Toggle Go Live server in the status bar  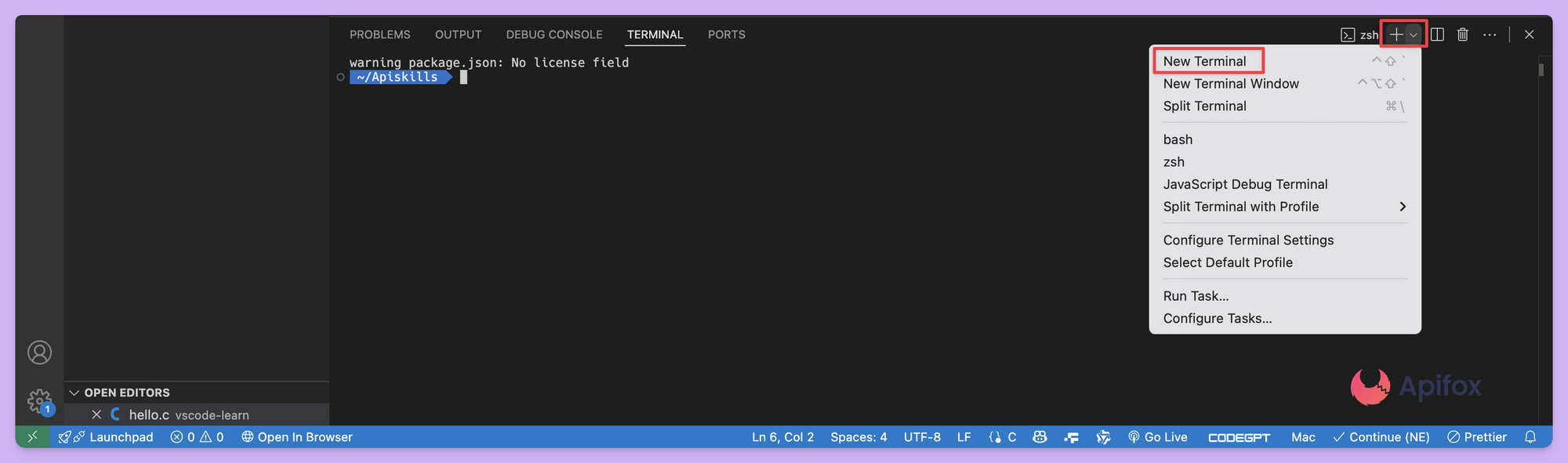[x=1157, y=437]
